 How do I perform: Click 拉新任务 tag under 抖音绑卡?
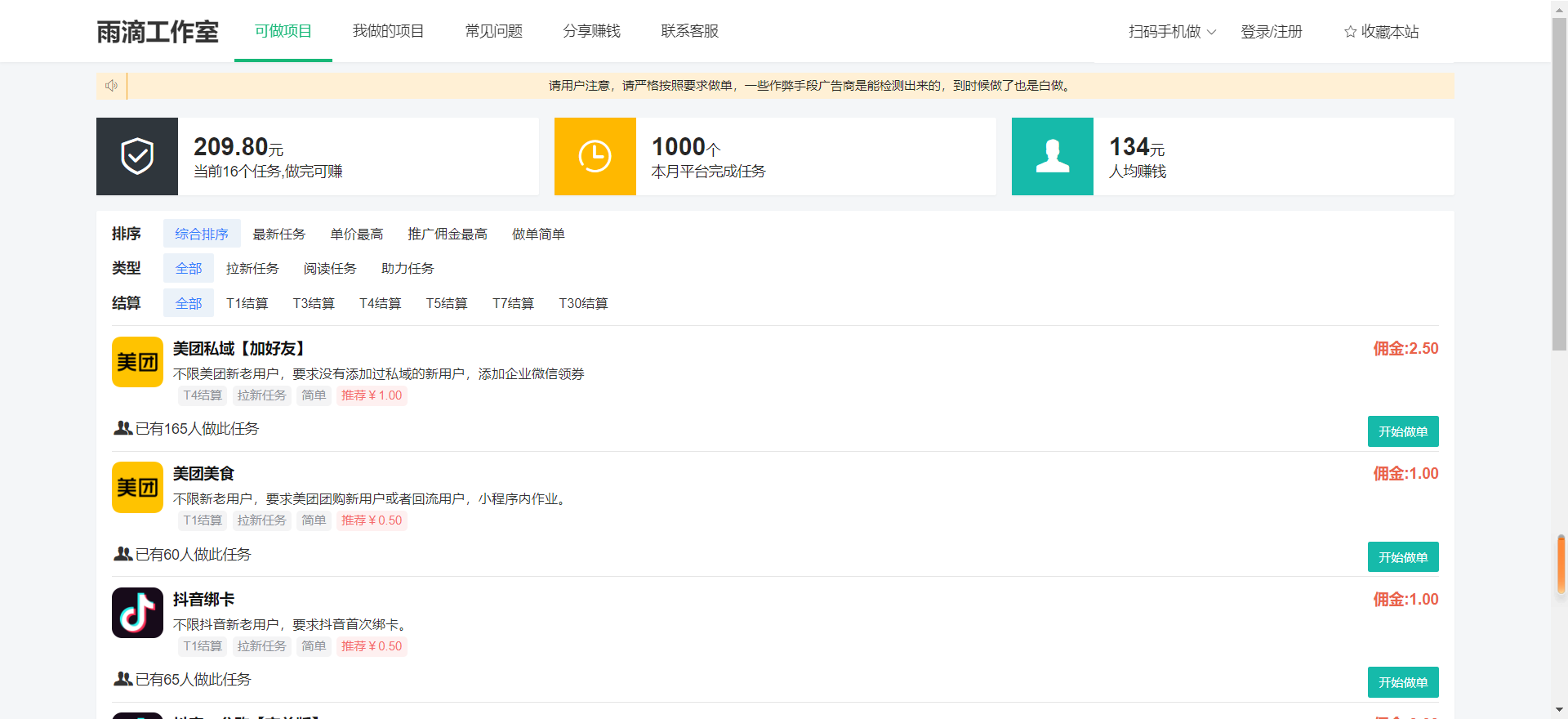(x=261, y=646)
